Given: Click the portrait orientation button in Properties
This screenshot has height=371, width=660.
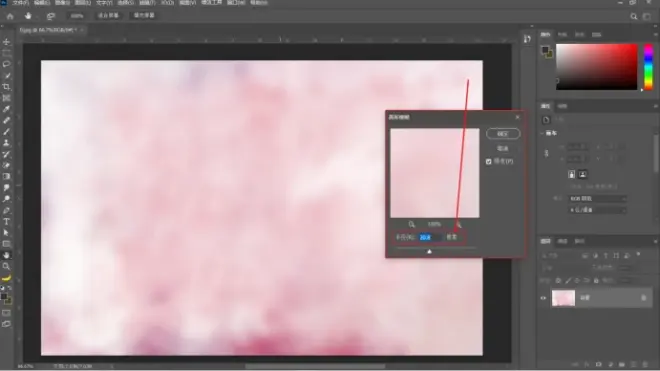Looking at the screenshot, I should point(571,174).
